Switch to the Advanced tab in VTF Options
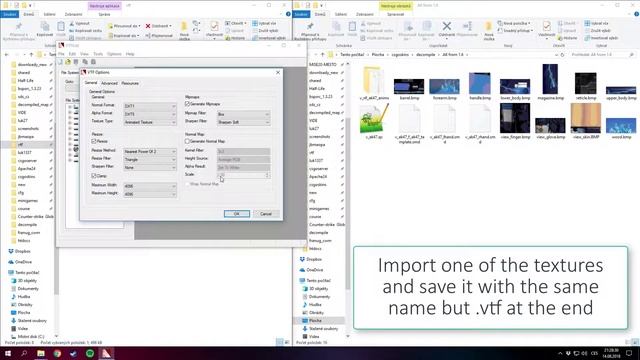The height and width of the screenshot is (360, 640). tap(109, 83)
